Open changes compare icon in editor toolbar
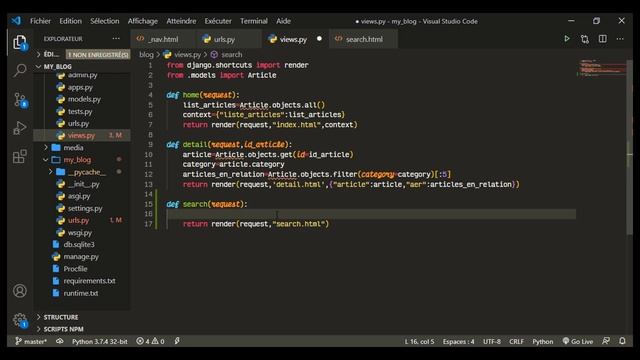 coord(585,39)
